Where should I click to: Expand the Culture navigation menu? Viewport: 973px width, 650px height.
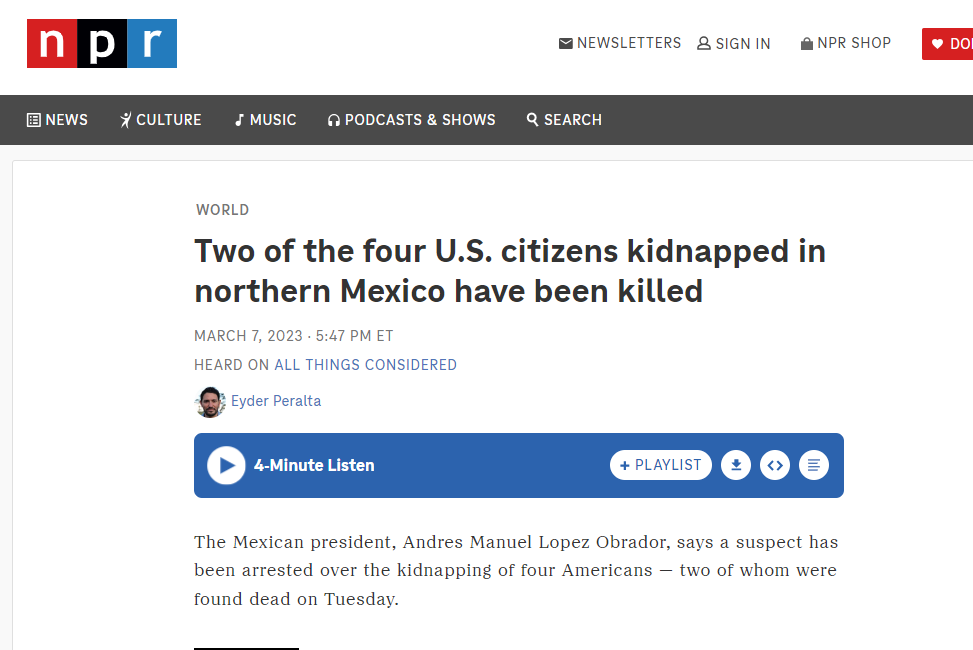coord(160,120)
